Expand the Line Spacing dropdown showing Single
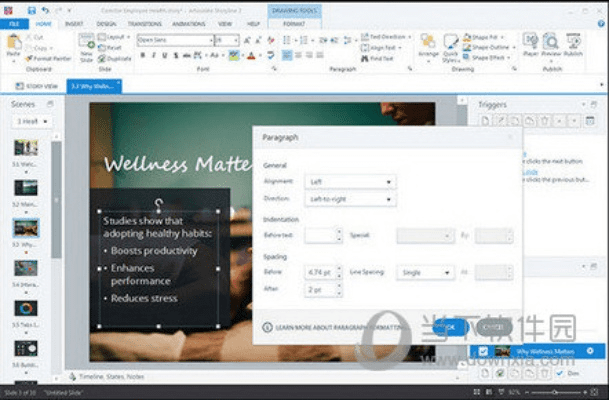The width and height of the screenshot is (609, 400). click(x=425, y=272)
